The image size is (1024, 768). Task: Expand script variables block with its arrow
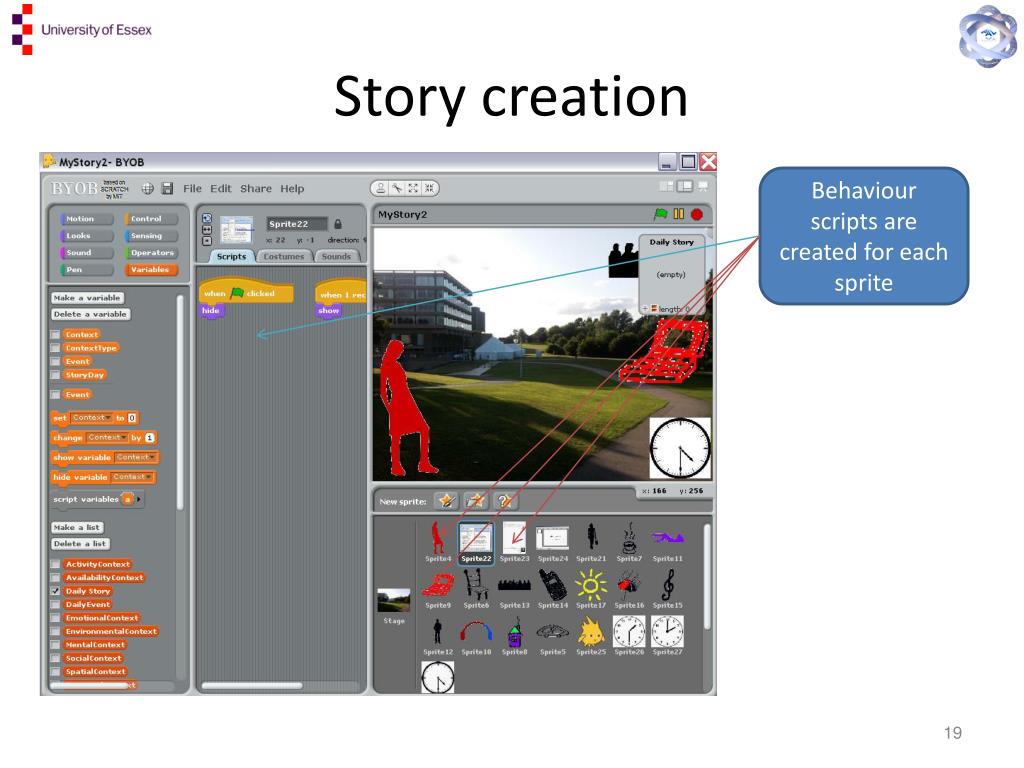click(138, 500)
